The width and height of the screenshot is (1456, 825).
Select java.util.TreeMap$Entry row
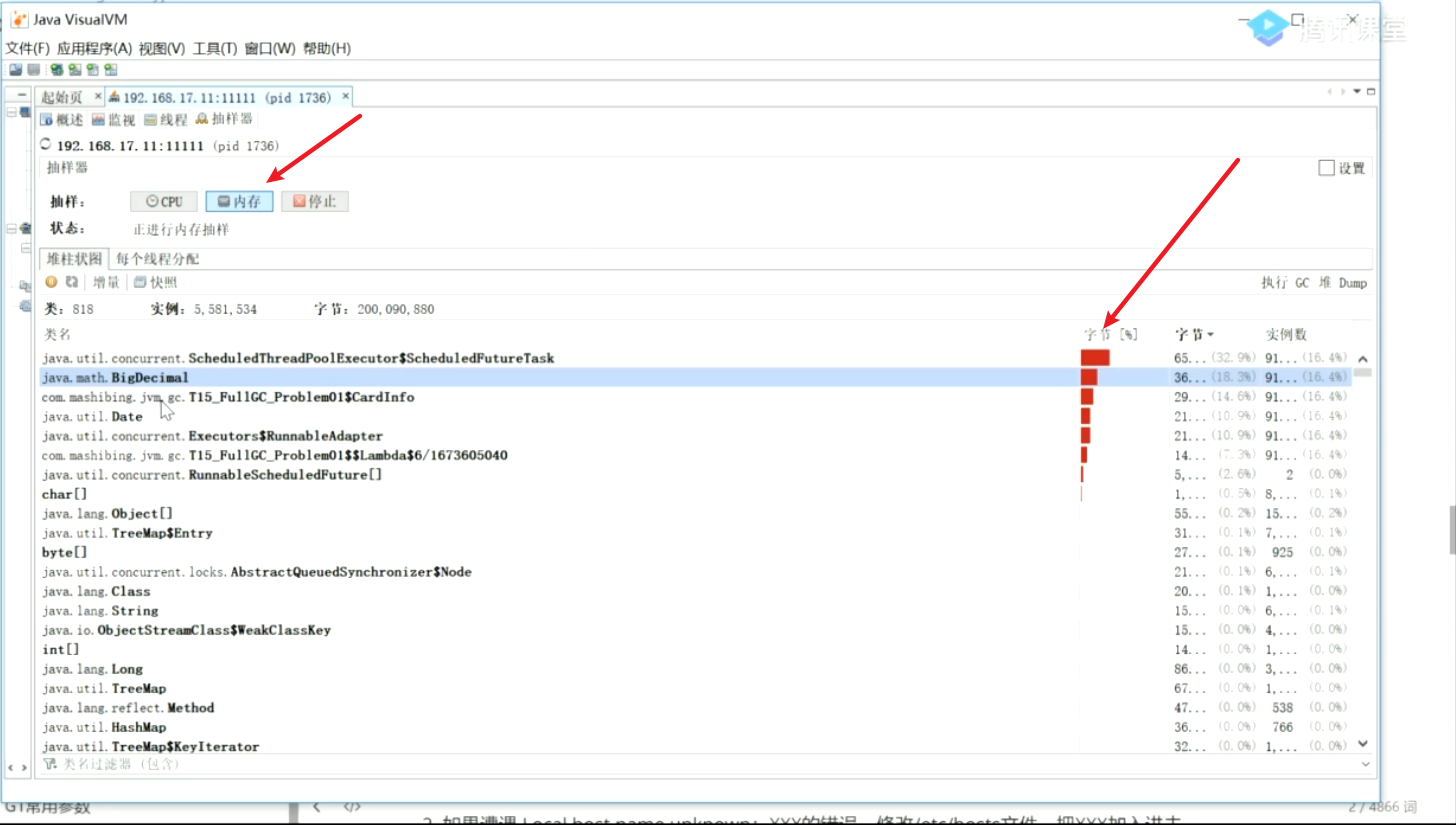click(x=696, y=533)
